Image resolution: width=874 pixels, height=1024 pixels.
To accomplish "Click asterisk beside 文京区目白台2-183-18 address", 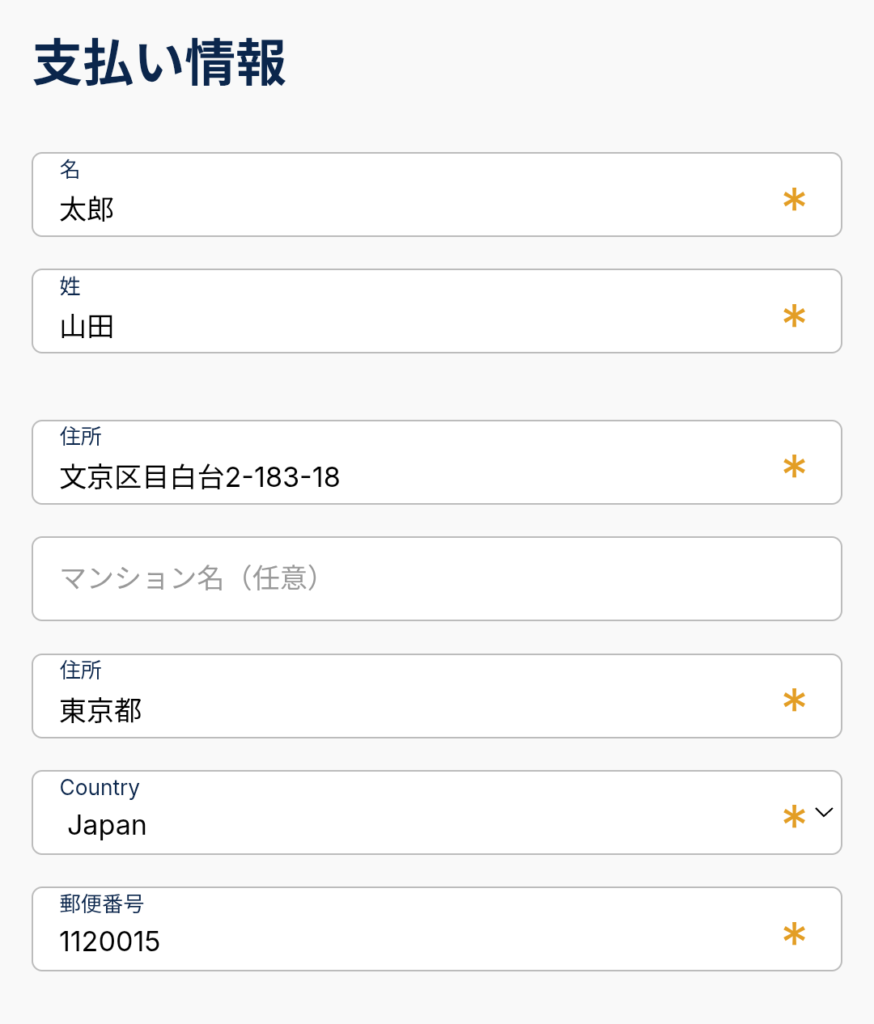I will [x=794, y=467].
